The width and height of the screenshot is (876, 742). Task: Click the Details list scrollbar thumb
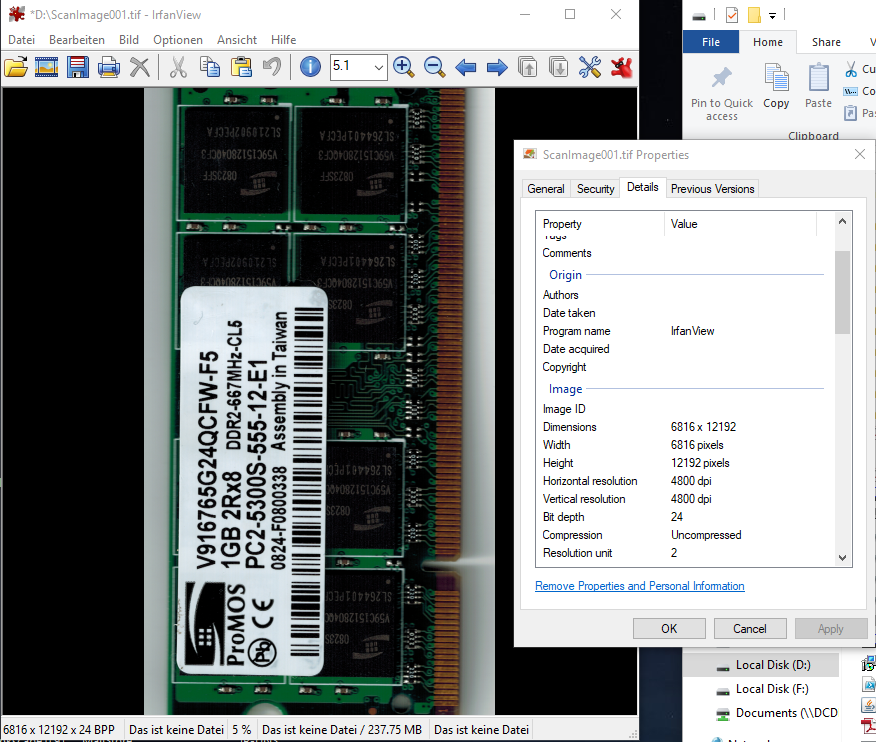tap(842, 292)
